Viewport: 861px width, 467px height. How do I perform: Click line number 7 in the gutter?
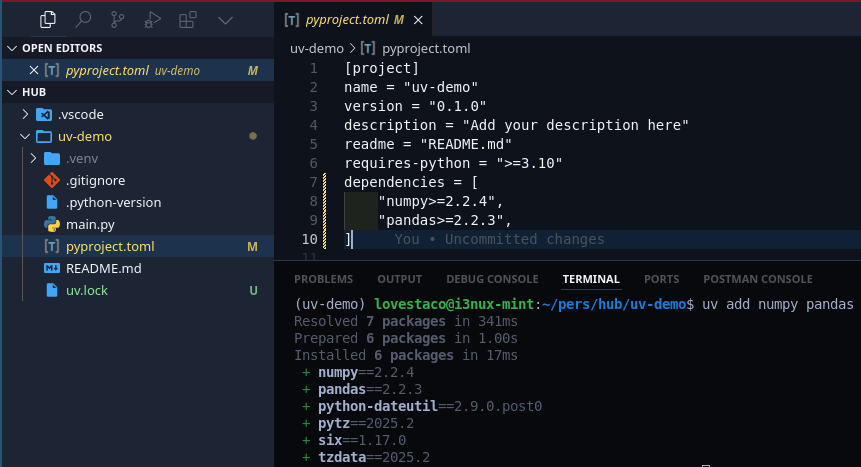pos(313,182)
